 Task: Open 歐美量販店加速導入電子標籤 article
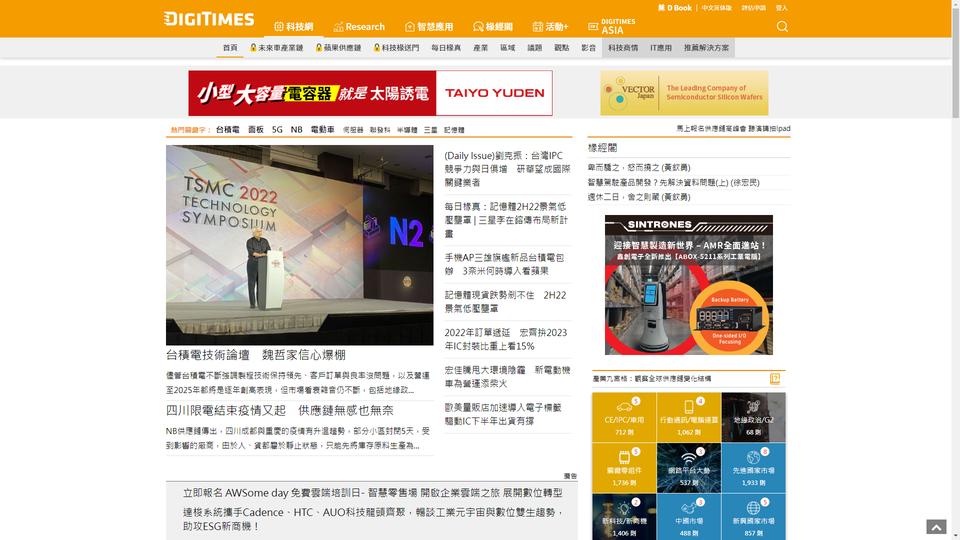[503, 414]
